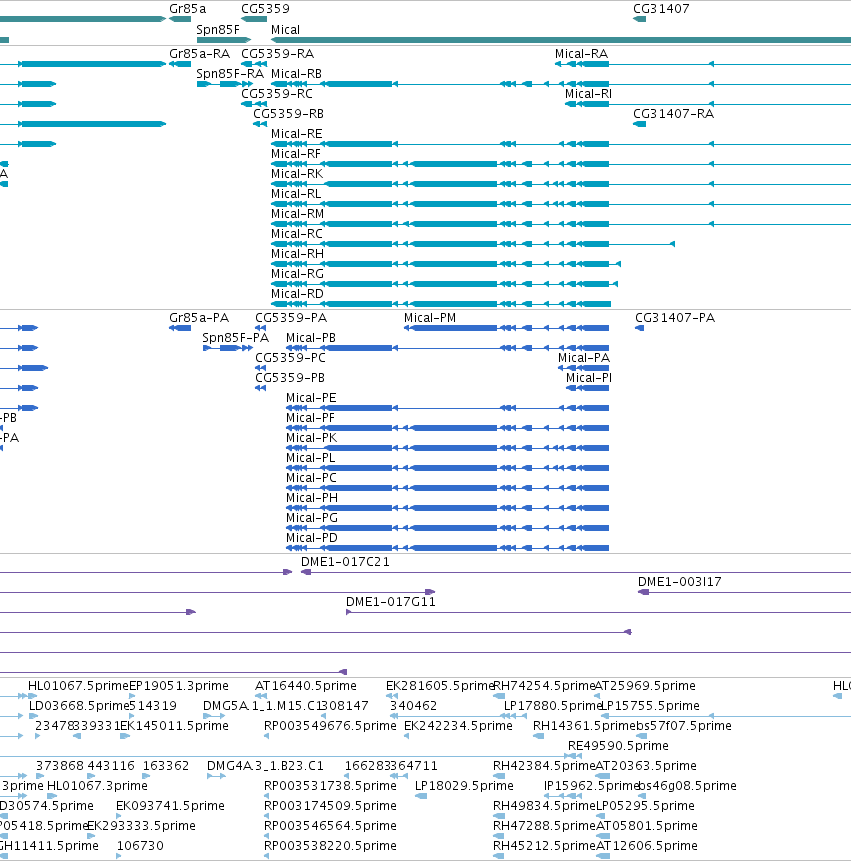
Task: Click the Gr85a gene label
Action: [188, 9]
